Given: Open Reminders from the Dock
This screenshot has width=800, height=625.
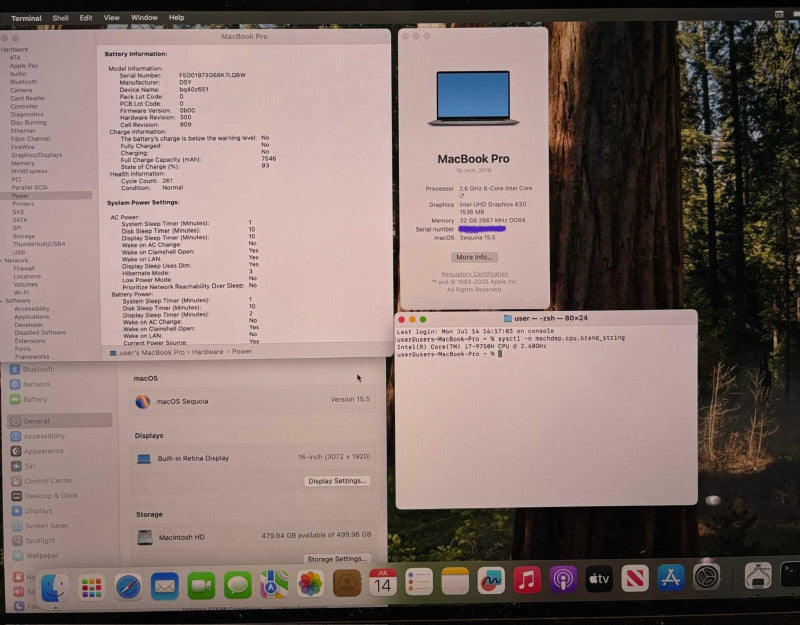Looking at the screenshot, I should click(419, 582).
